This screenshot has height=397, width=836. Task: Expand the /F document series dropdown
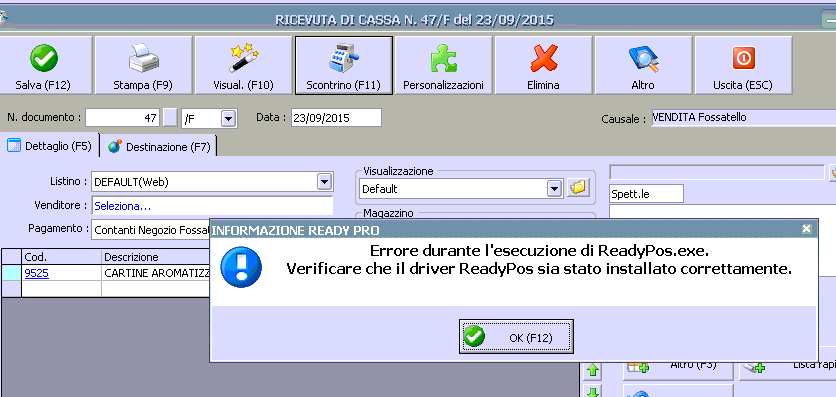click(228, 118)
